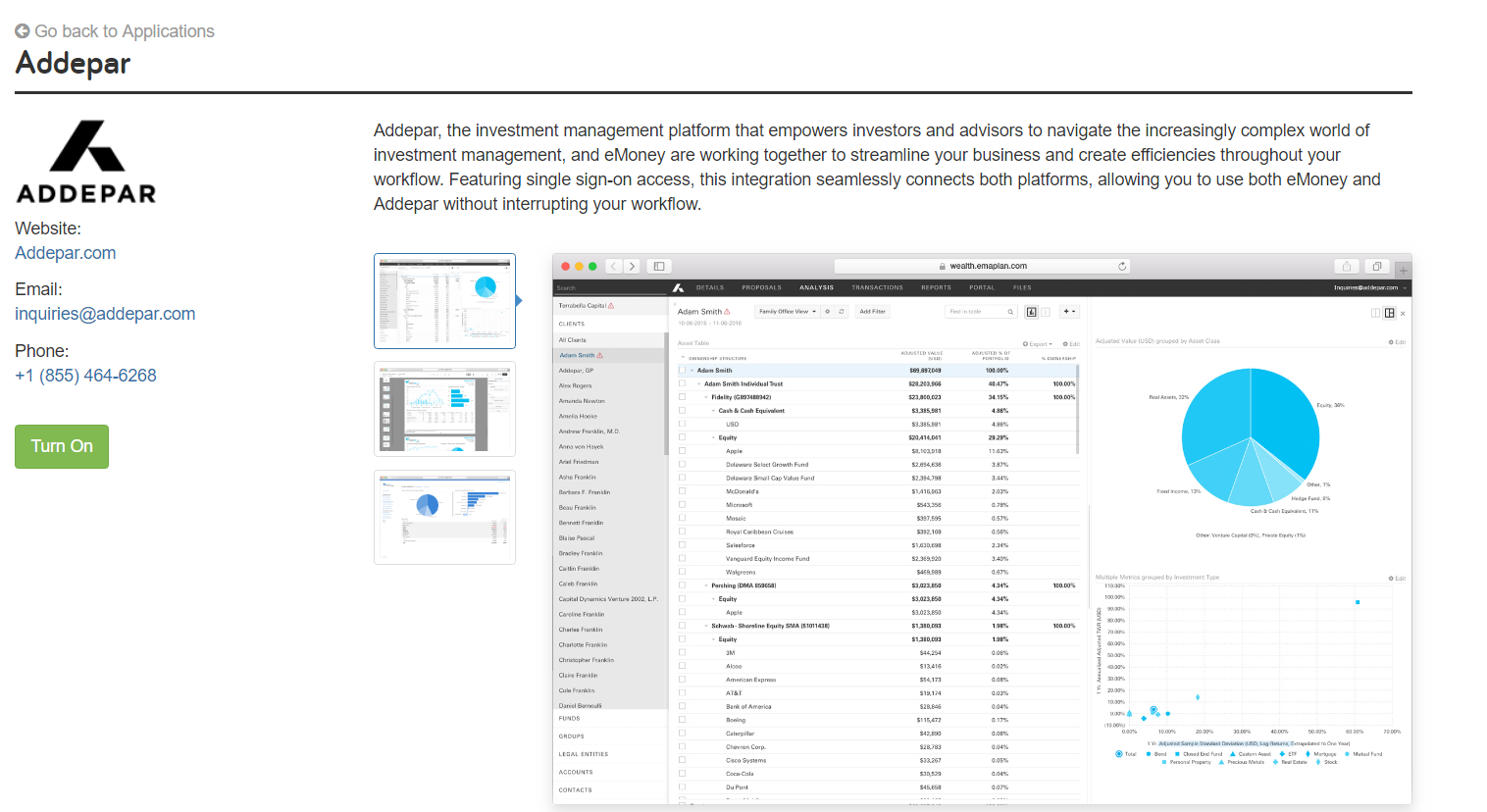Image resolution: width=1487 pixels, height=812 pixels.
Task: Click the refresh view icon
Action: coord(842,312)
